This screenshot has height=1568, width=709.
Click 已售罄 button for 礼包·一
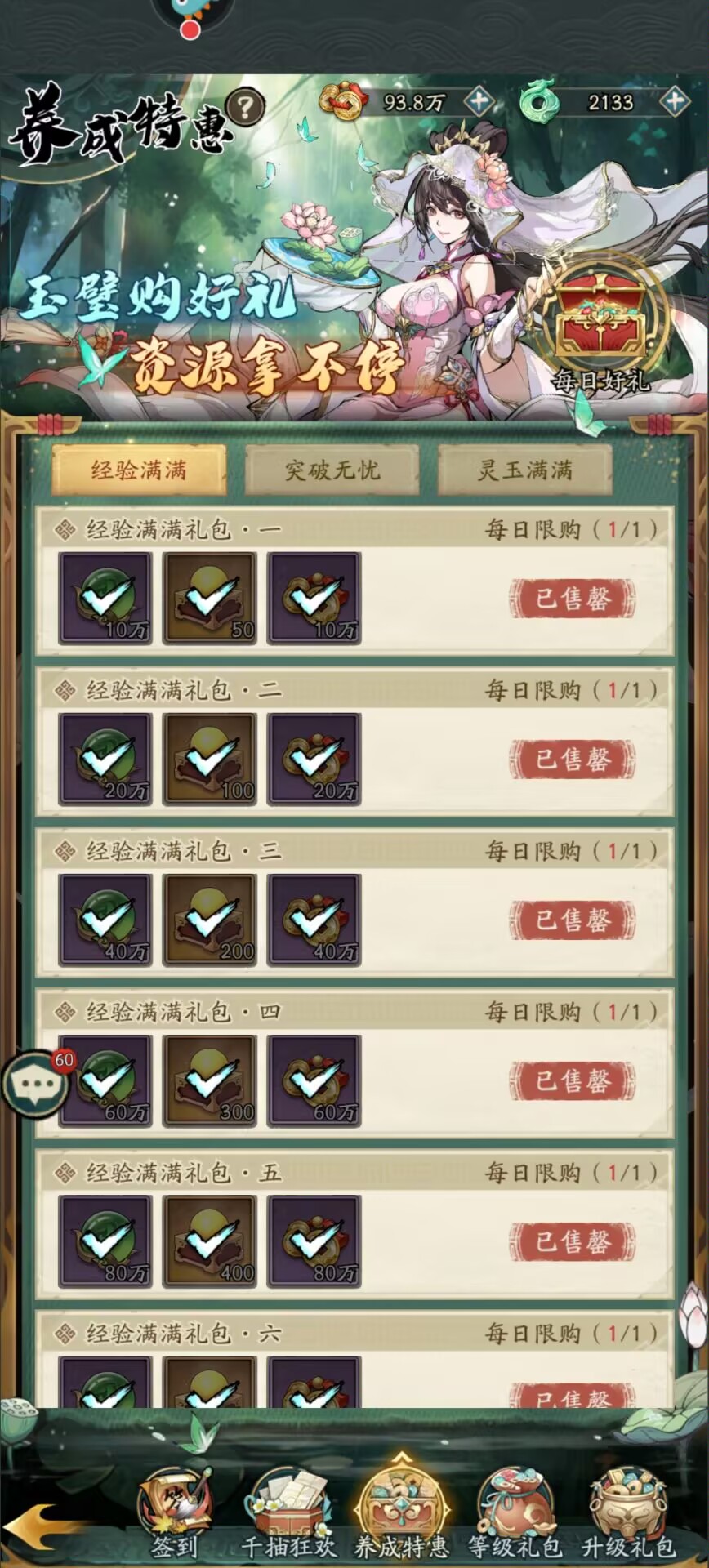(573, 599)
